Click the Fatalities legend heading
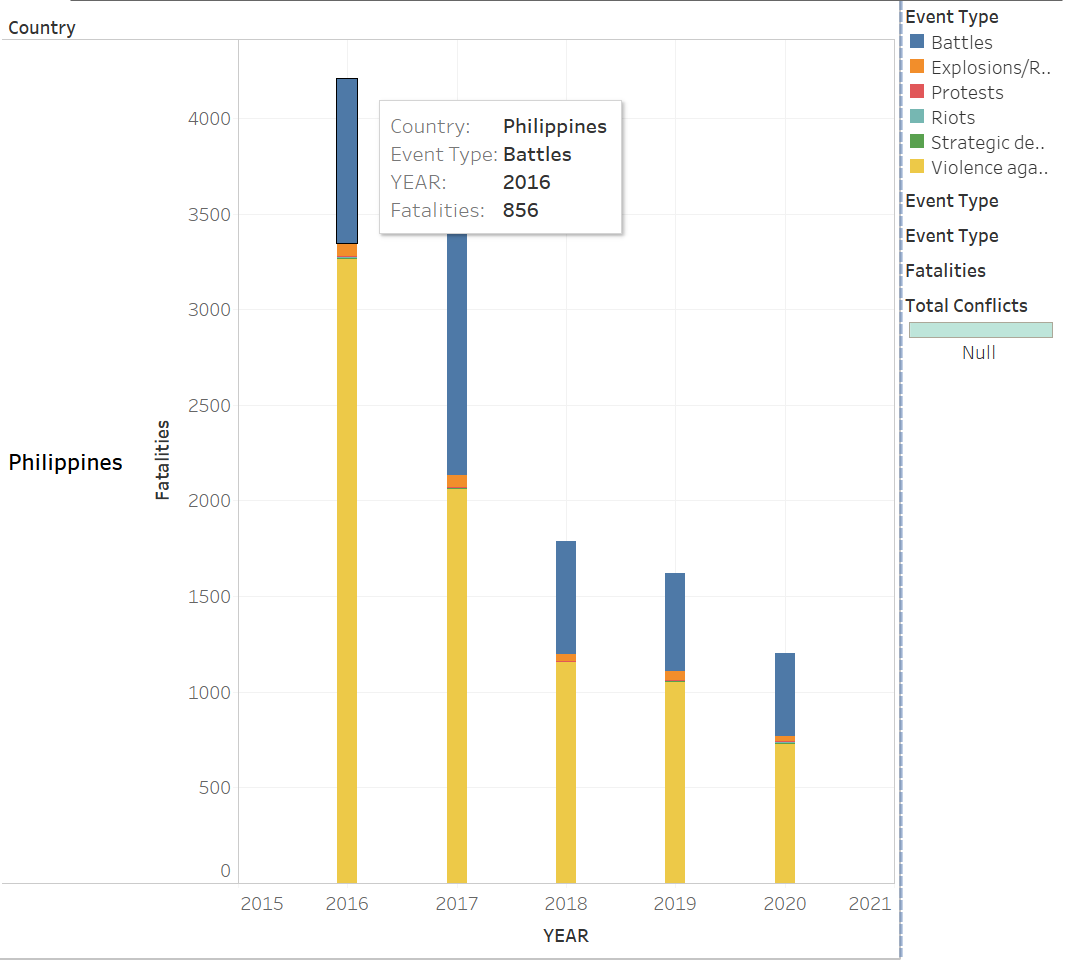1066x961 pixels. [945, 271]
